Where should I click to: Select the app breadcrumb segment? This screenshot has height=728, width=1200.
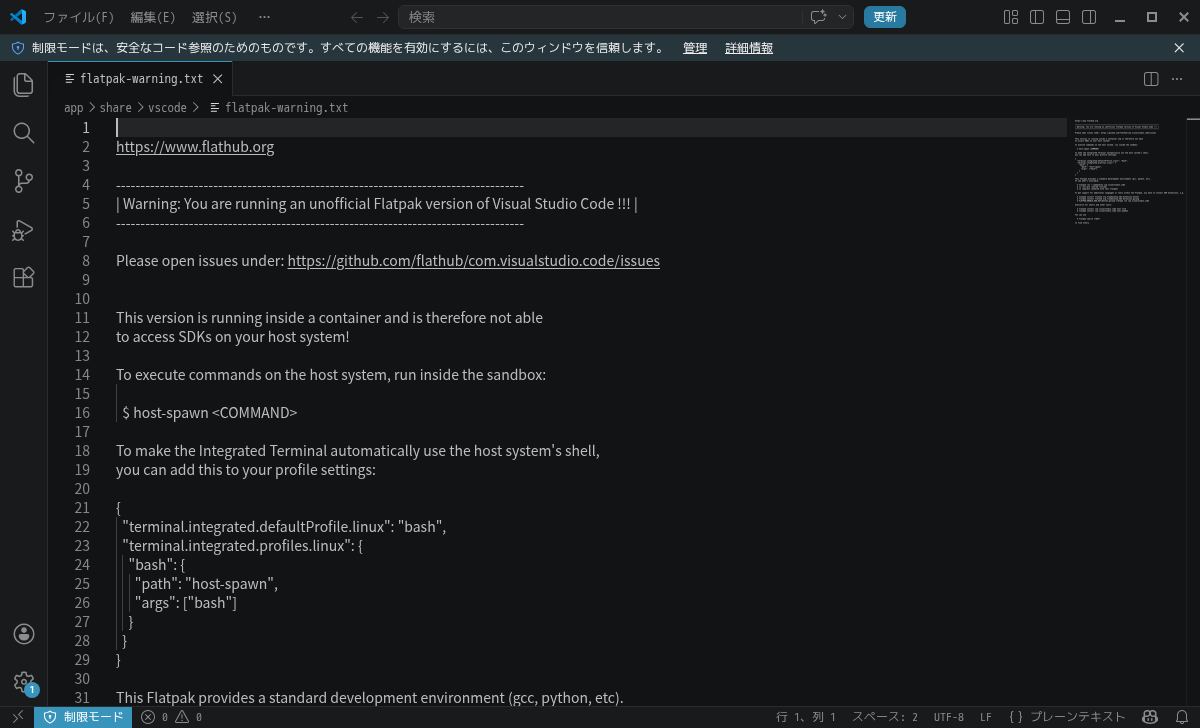pos(74,107)
